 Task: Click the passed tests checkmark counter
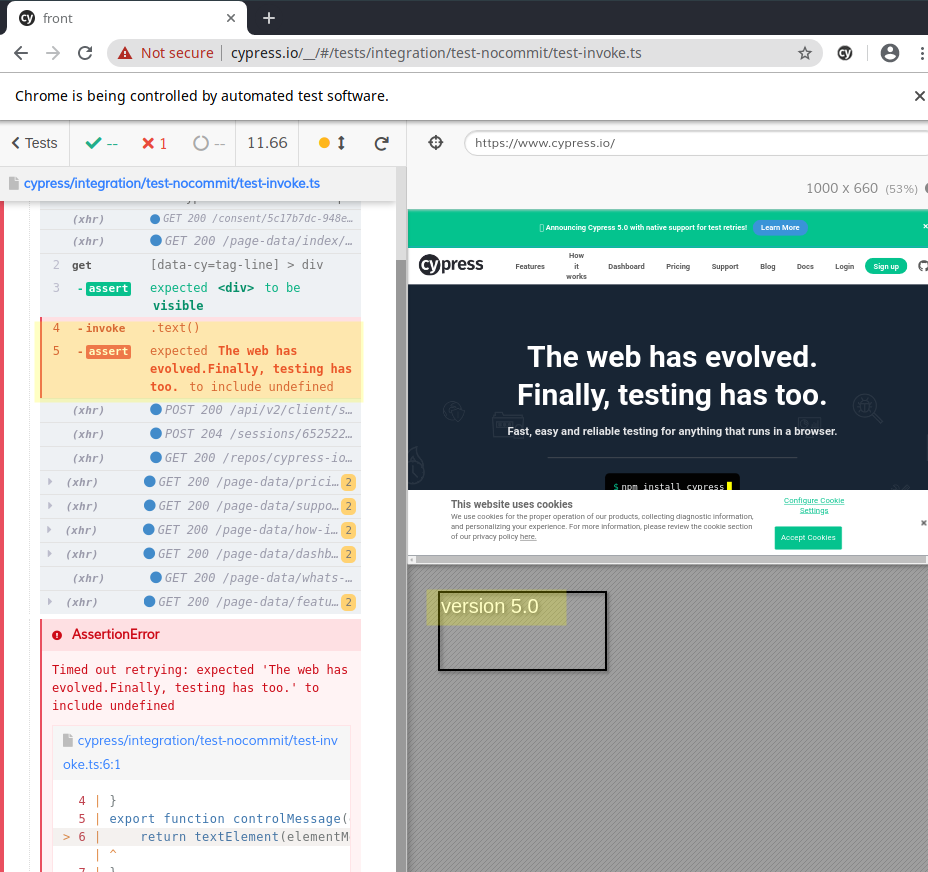pos(101,143)
